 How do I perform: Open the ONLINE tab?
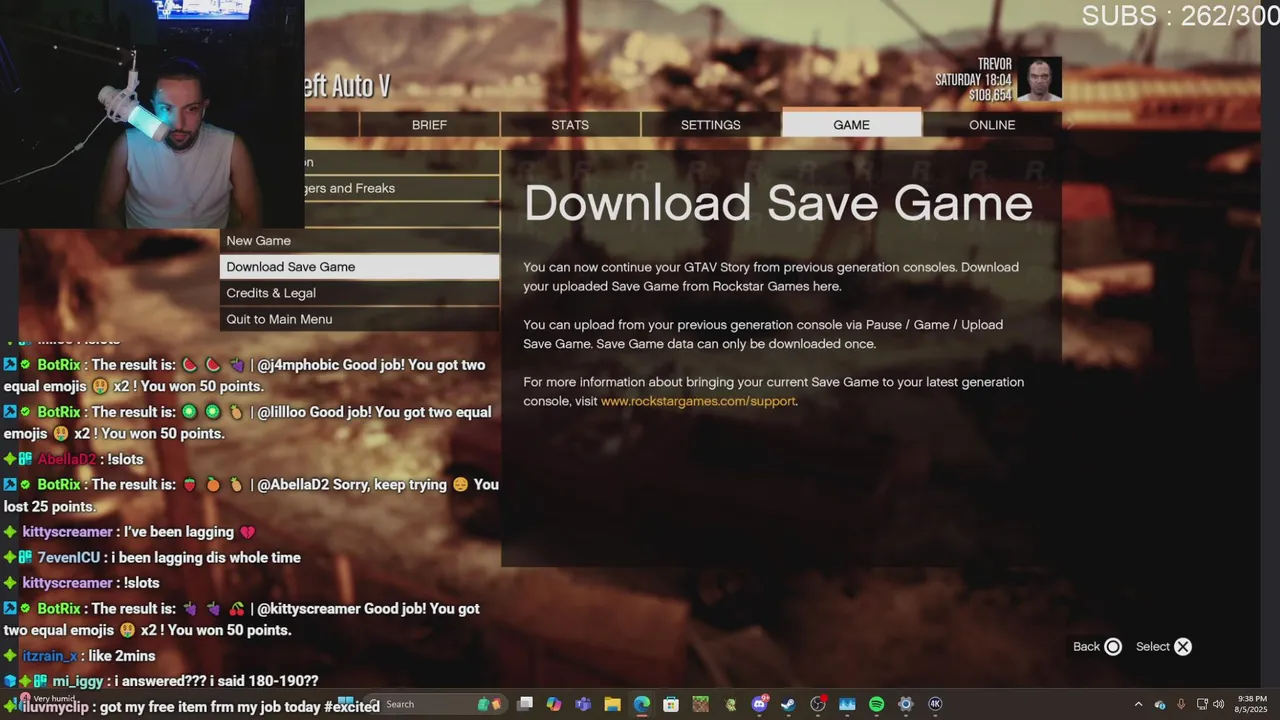point(992,125)
